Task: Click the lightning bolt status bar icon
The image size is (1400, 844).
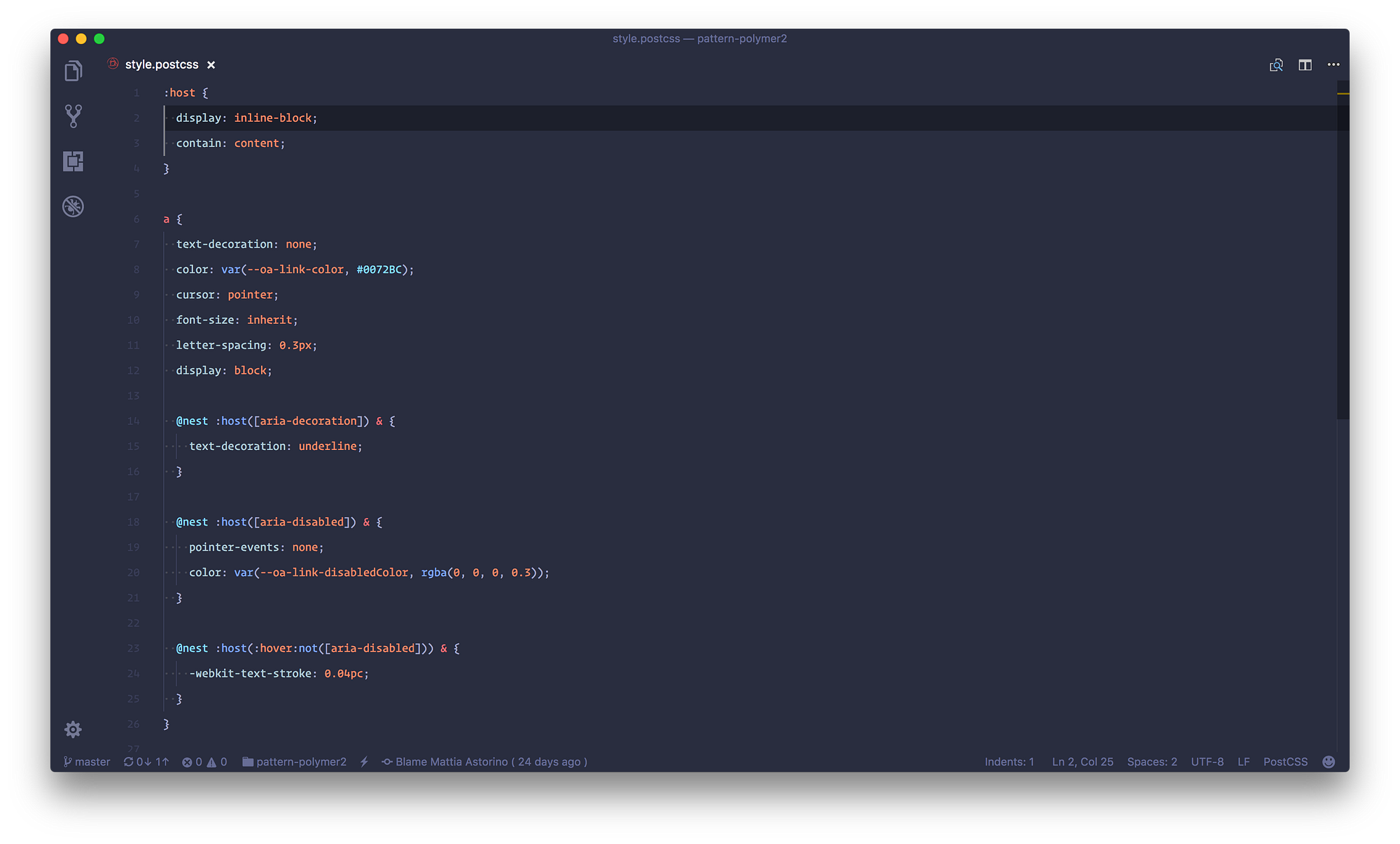Action: tap(364, 762)
